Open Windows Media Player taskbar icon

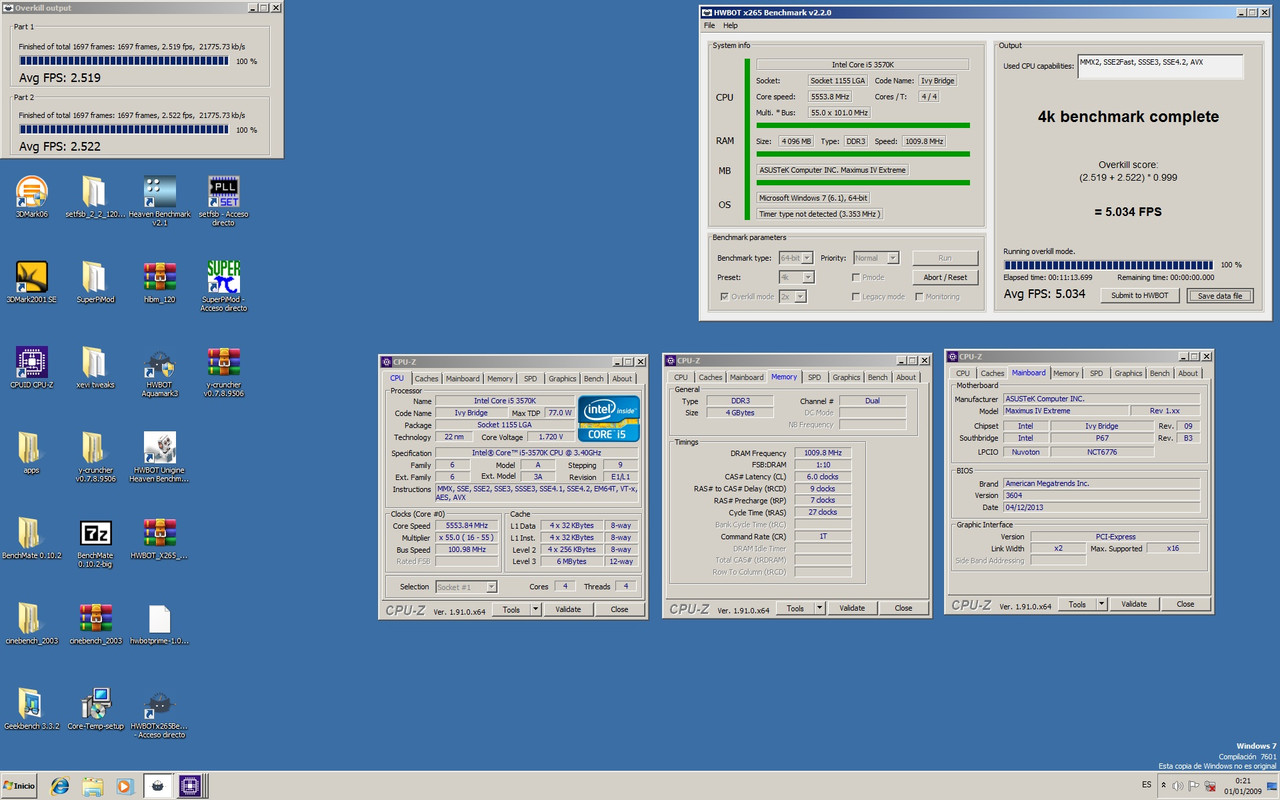click(125, 786)
